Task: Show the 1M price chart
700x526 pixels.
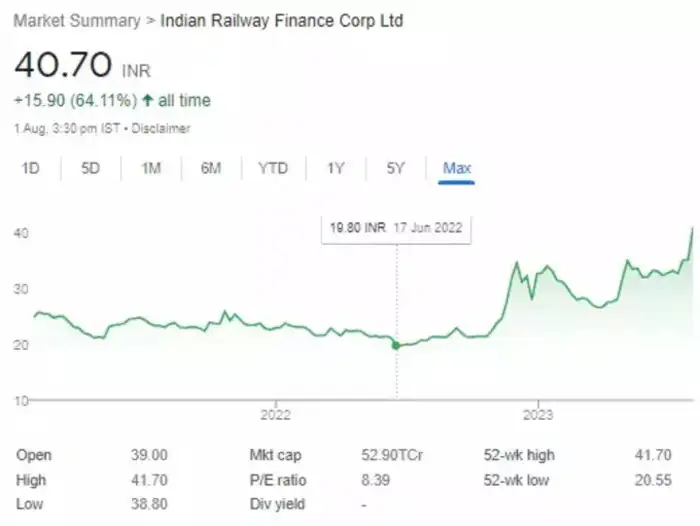Action: [151, 168]
